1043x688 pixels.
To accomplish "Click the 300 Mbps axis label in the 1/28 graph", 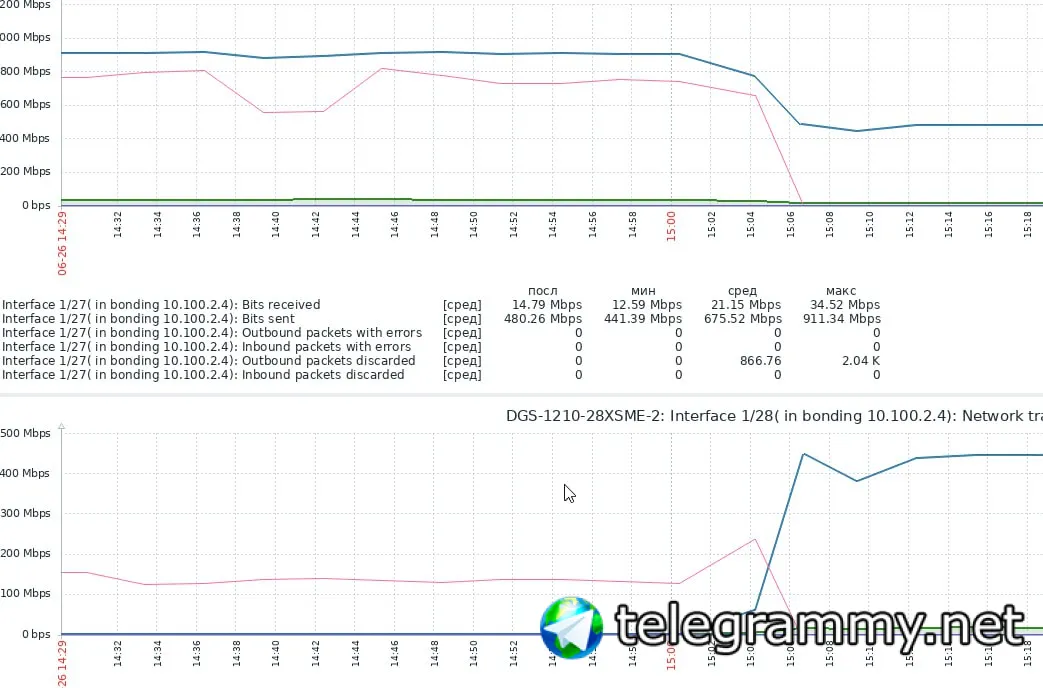I will (x=25, y=513).
